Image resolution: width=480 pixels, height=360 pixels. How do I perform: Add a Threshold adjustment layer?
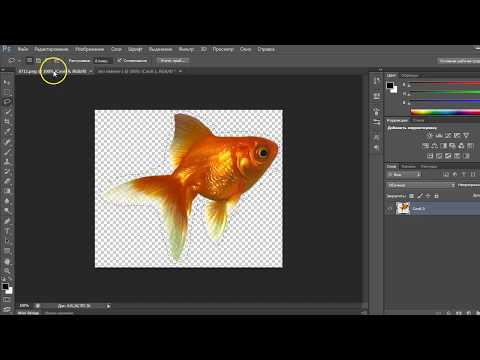pos(448,156)
